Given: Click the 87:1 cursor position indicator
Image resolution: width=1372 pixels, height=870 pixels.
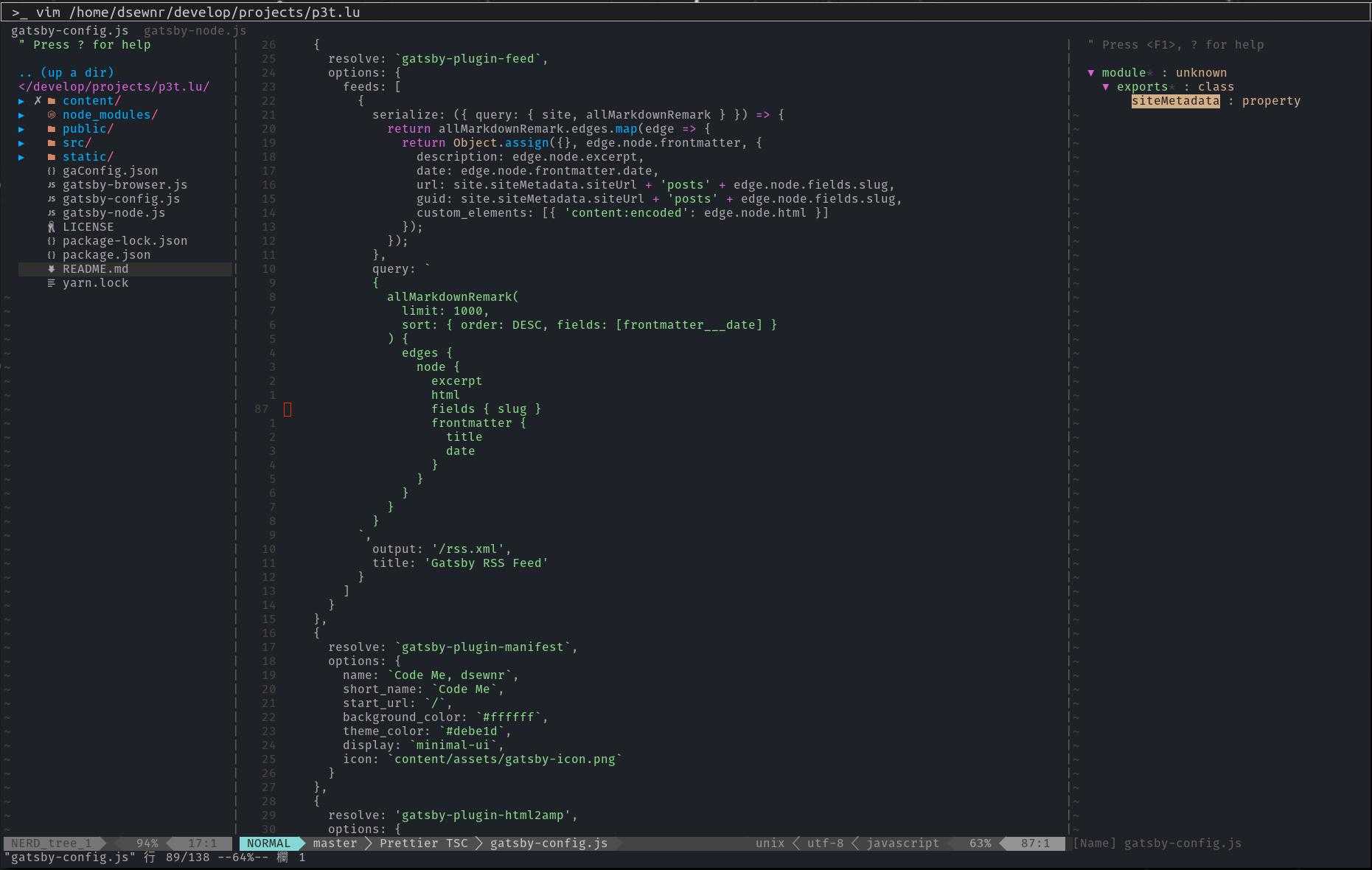Looking at the screenshot, I should pos(1035,843).
